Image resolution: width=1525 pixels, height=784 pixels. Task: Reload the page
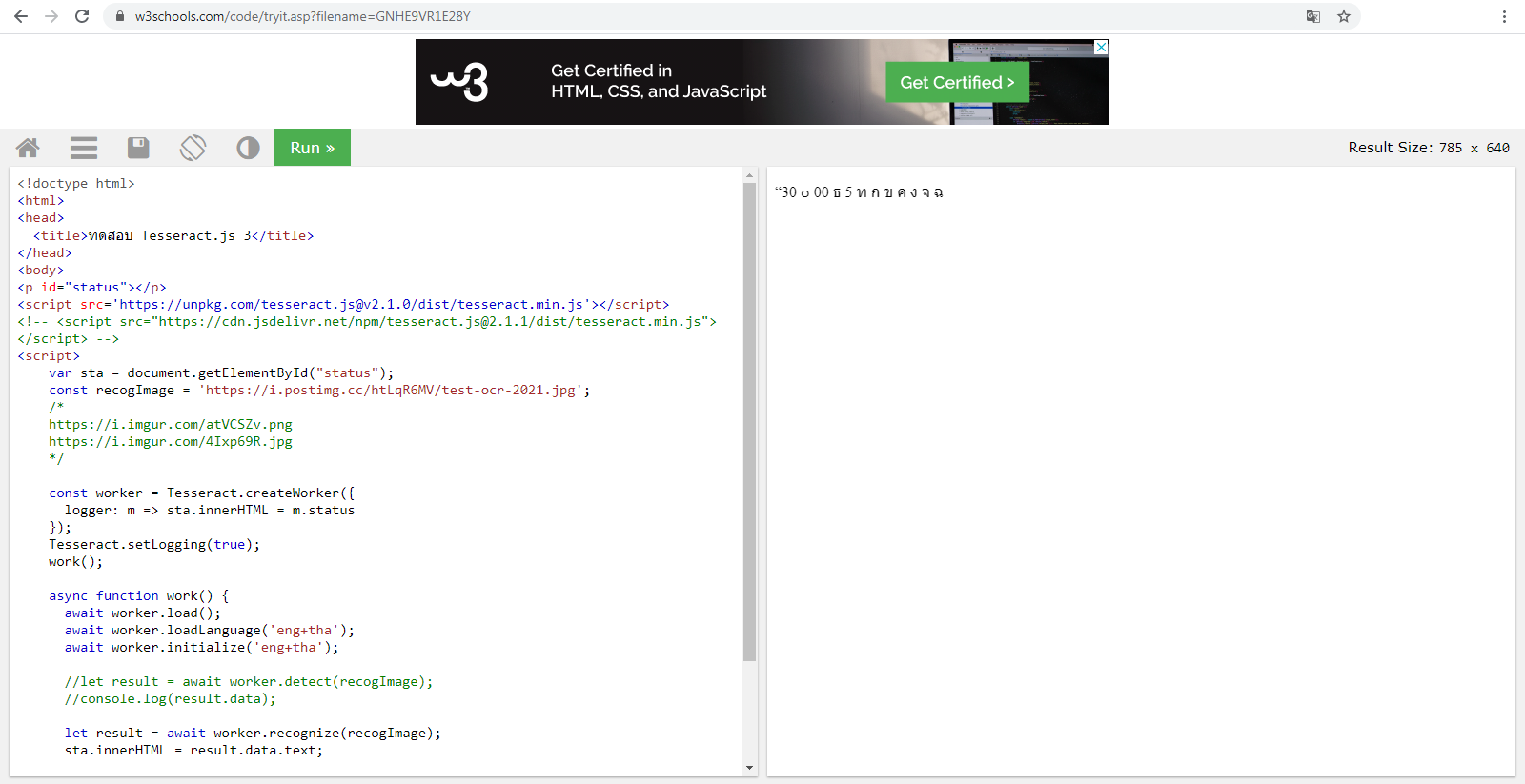82,16
